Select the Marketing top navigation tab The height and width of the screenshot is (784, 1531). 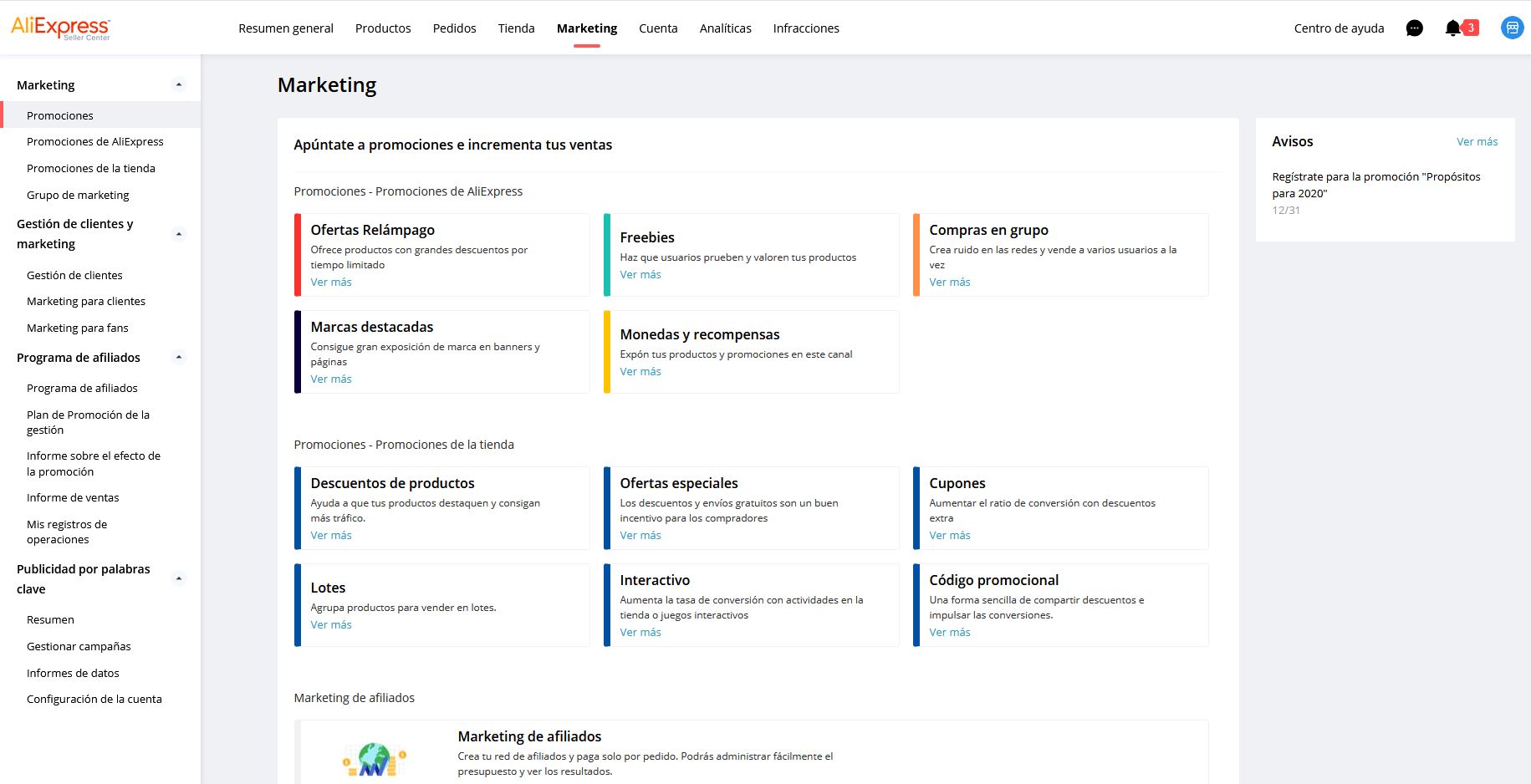coord(587,28)
